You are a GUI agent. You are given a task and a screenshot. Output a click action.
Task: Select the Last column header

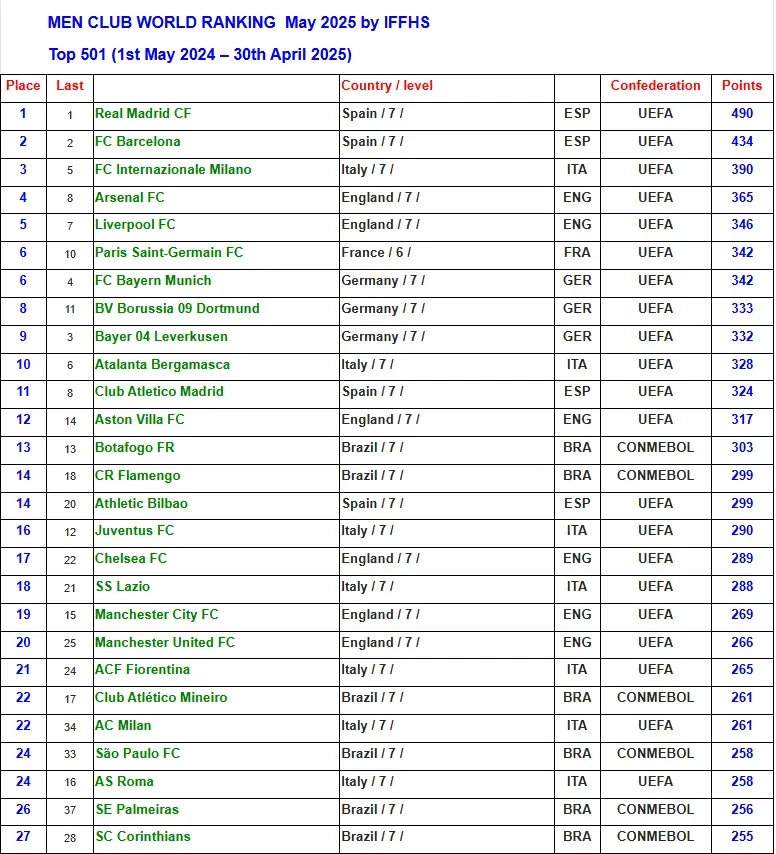coord(70,86)
